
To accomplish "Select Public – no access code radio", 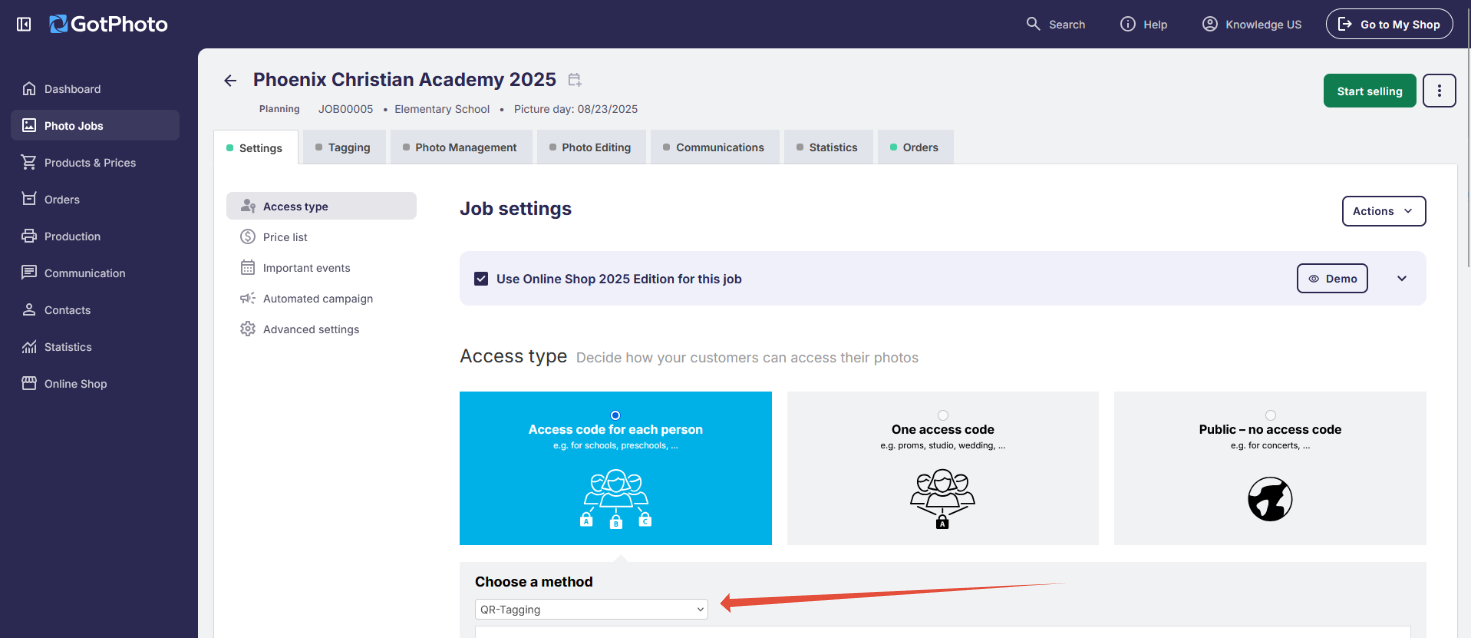I will (x=1270, y=415).
